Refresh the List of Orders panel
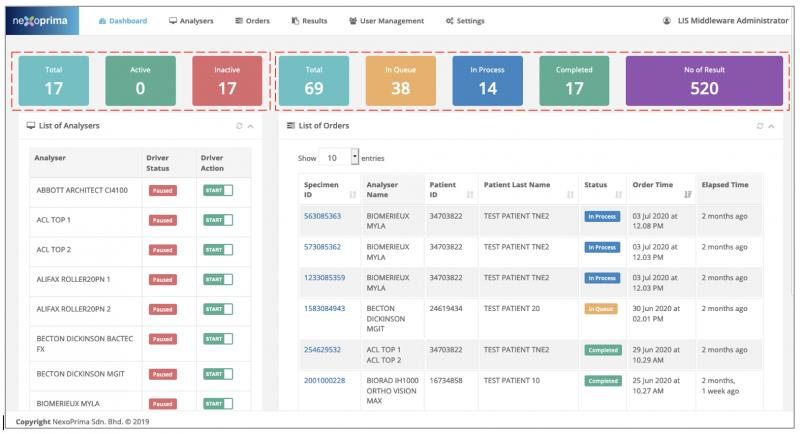This screenshot has height=434, width=800. click(x=760, y=126)
